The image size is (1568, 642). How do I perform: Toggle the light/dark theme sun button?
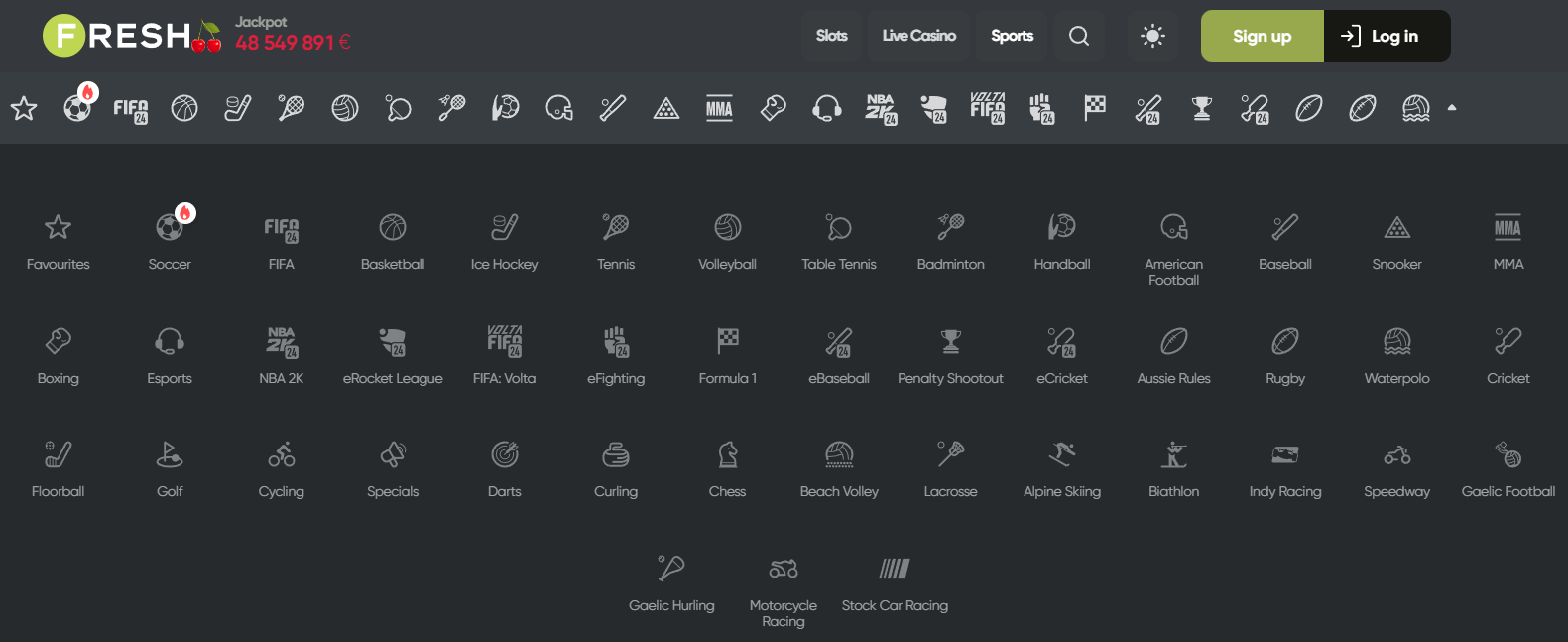pyautogui.click(x=1152, y=36)
